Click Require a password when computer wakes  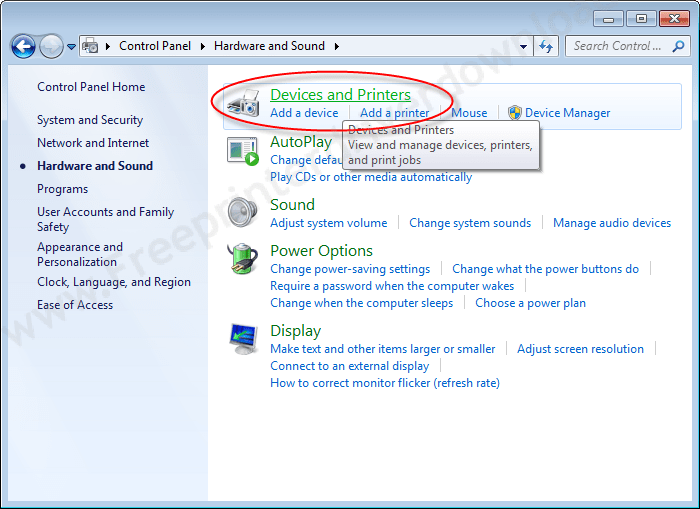(392, 286)
